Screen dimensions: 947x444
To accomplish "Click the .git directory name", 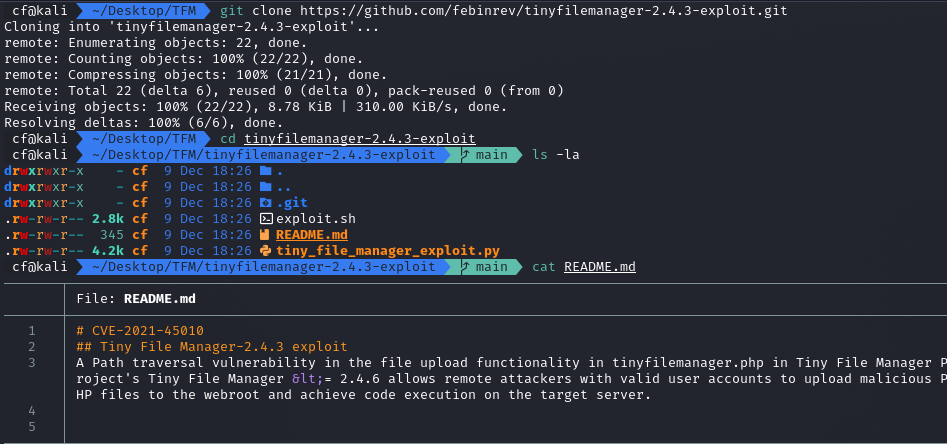I will click(x=292, y=202).
